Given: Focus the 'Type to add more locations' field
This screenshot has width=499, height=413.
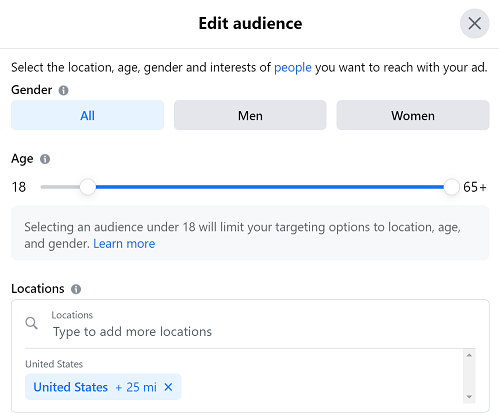Looking at the screenshot, I should click(250, 324).
